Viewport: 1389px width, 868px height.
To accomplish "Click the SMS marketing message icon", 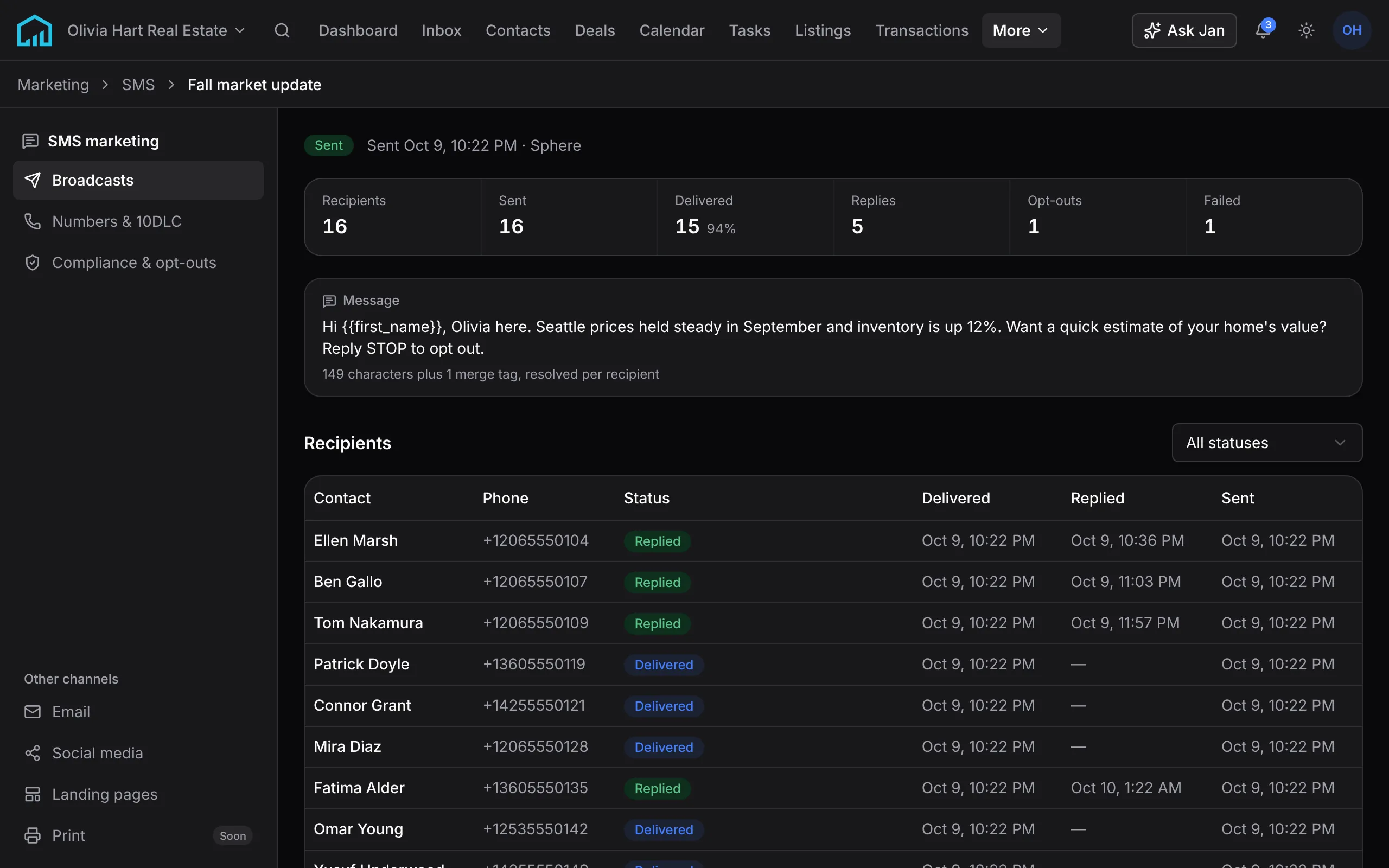I will [x=30, y=141].
